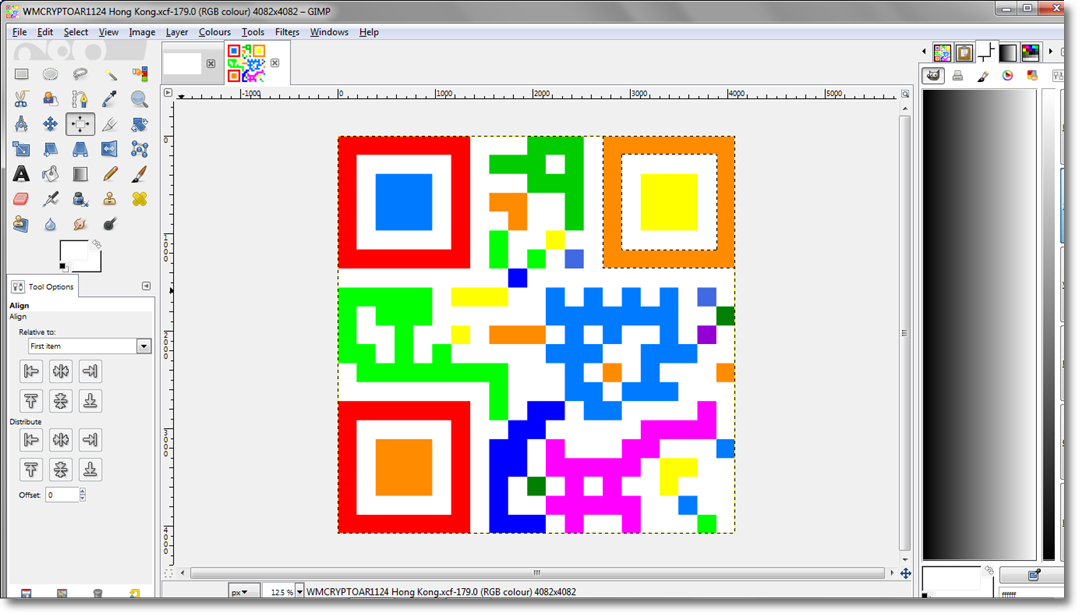
Task: Pick the Pencil tool
Action: click(x=110, y=174)
